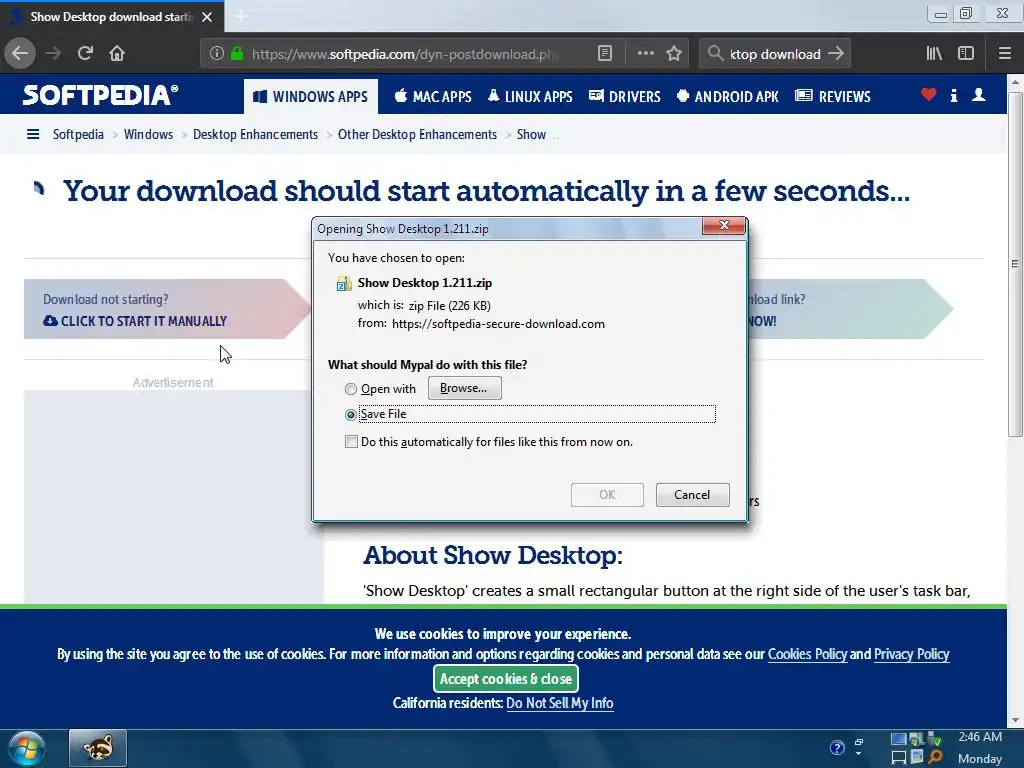The width and height of the screenshot is (1024, 768).
Task: Open Other Desktop Enhancements breadcrumb
Action: [417, 135]
